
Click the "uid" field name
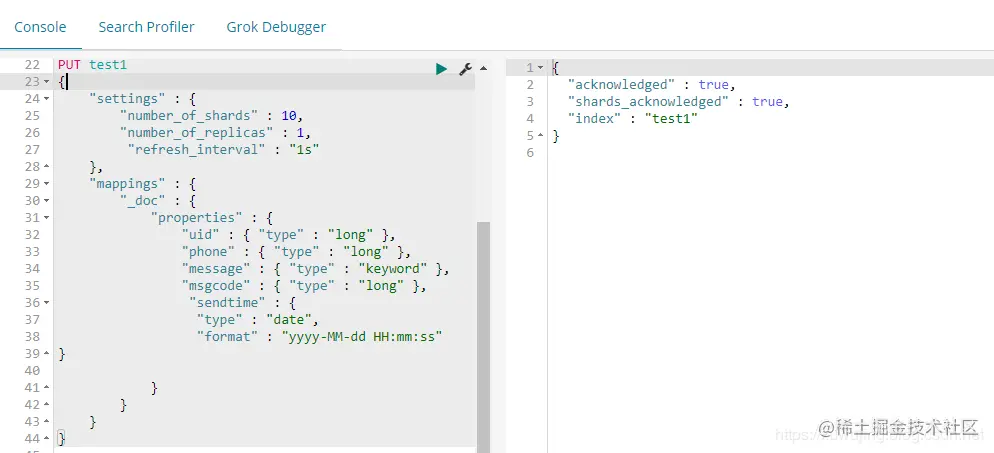(x=201, y=235)
